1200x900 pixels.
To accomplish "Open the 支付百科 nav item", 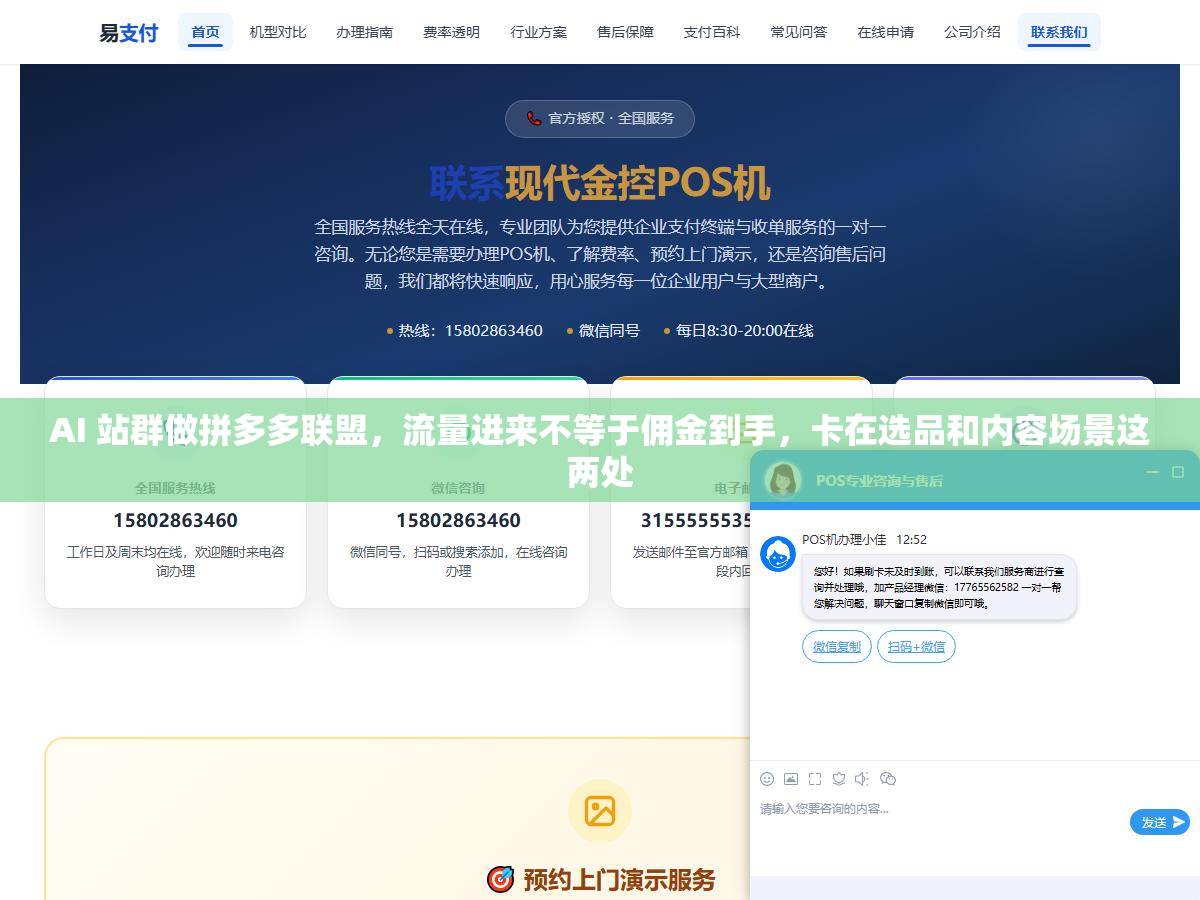I will [712, 32].
